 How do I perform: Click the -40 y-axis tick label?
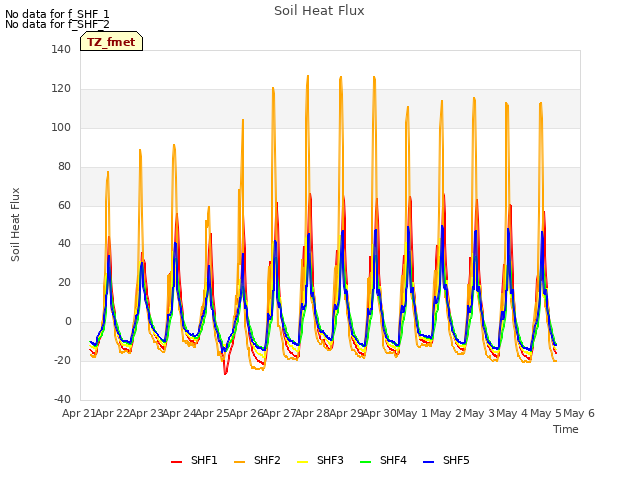pos(62,399)
